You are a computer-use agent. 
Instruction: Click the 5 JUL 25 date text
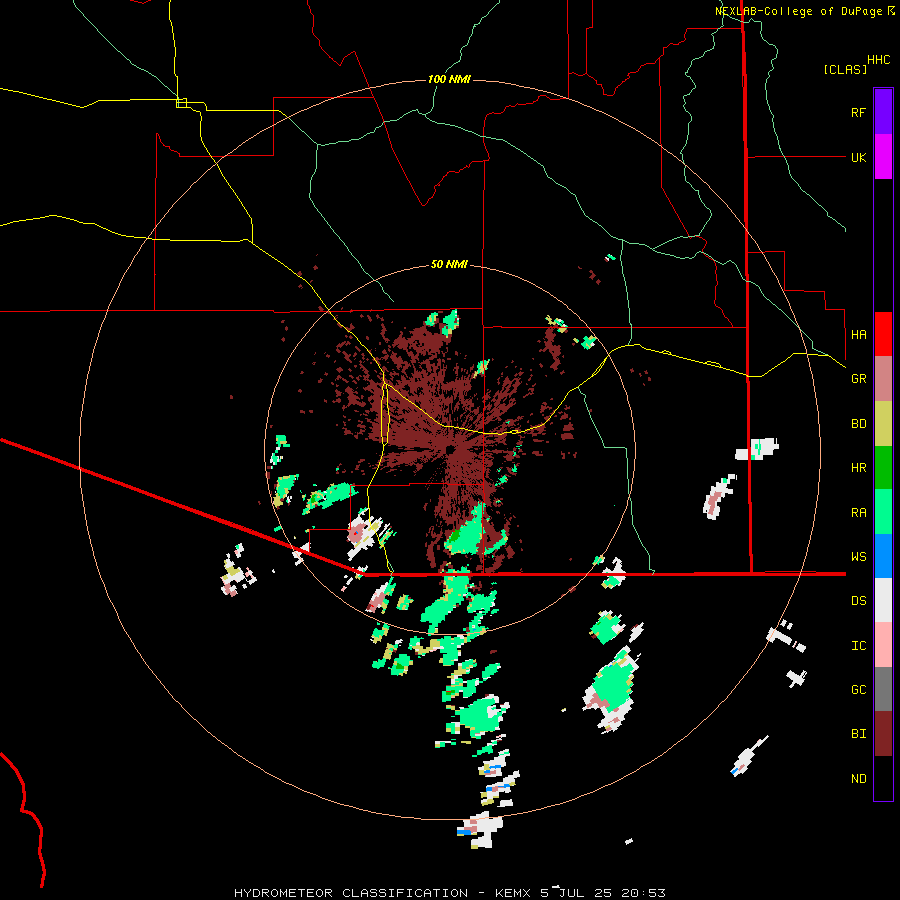point(577,893)
